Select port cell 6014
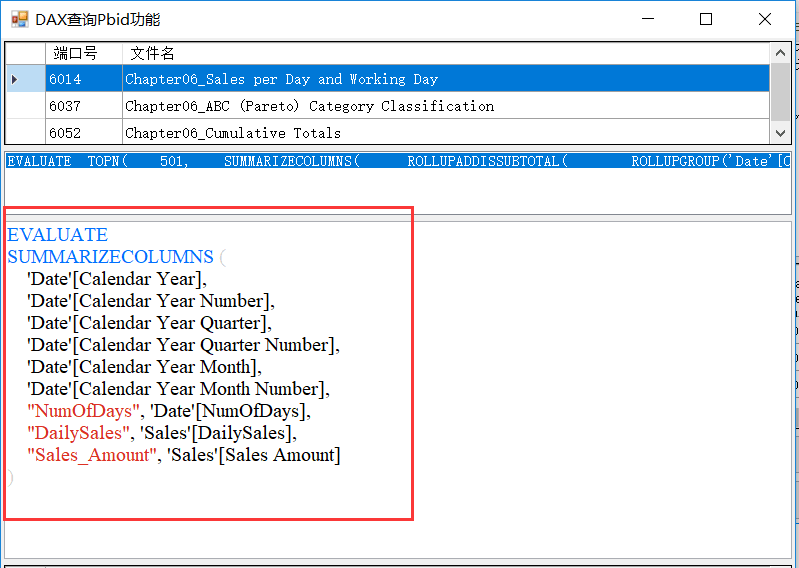799x568 pixels. tap(84, 79)
